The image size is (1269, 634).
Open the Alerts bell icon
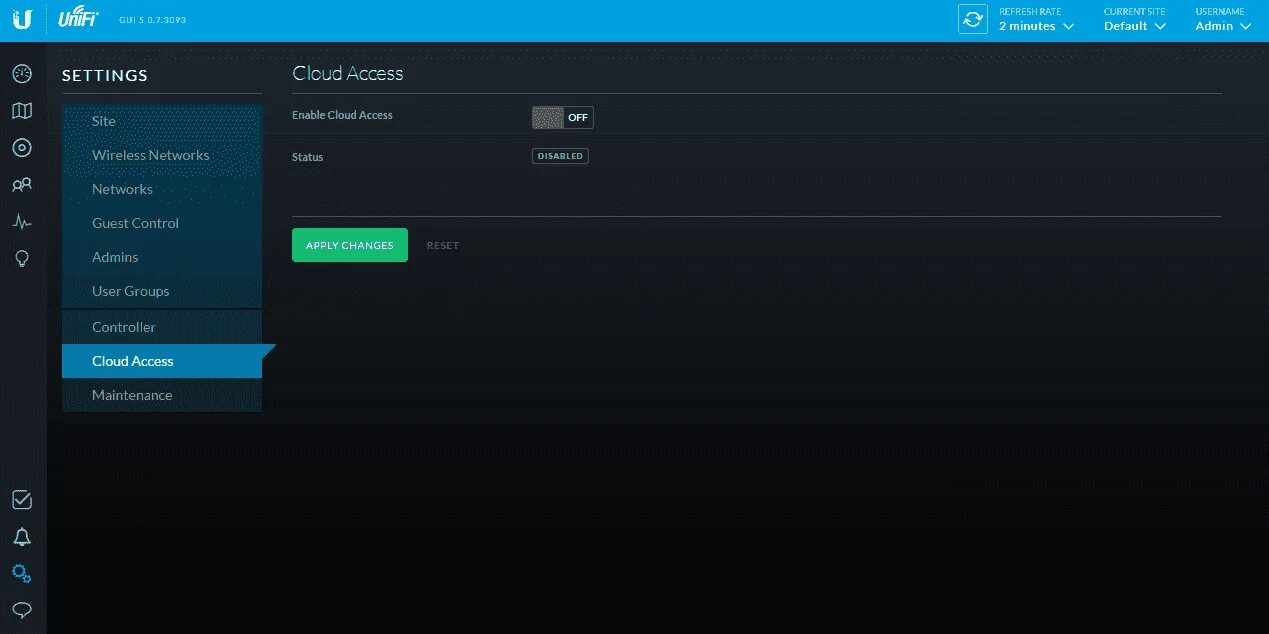(22, 537)
